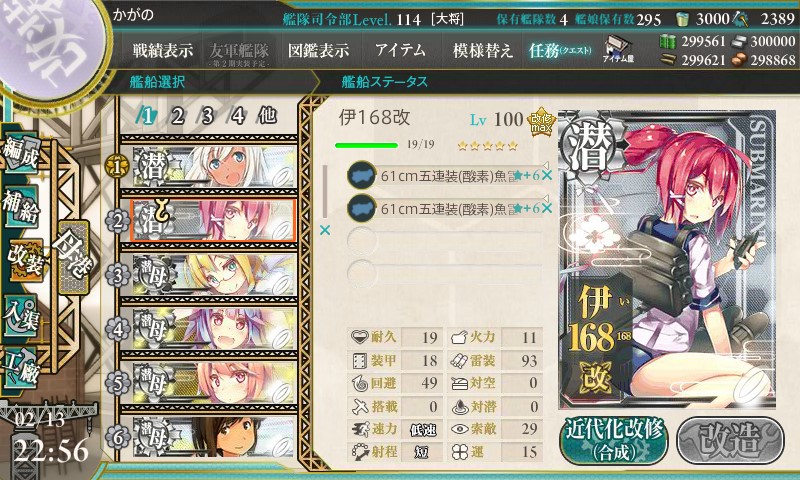Switch to fleet tab 3

(x=207, y=117)
